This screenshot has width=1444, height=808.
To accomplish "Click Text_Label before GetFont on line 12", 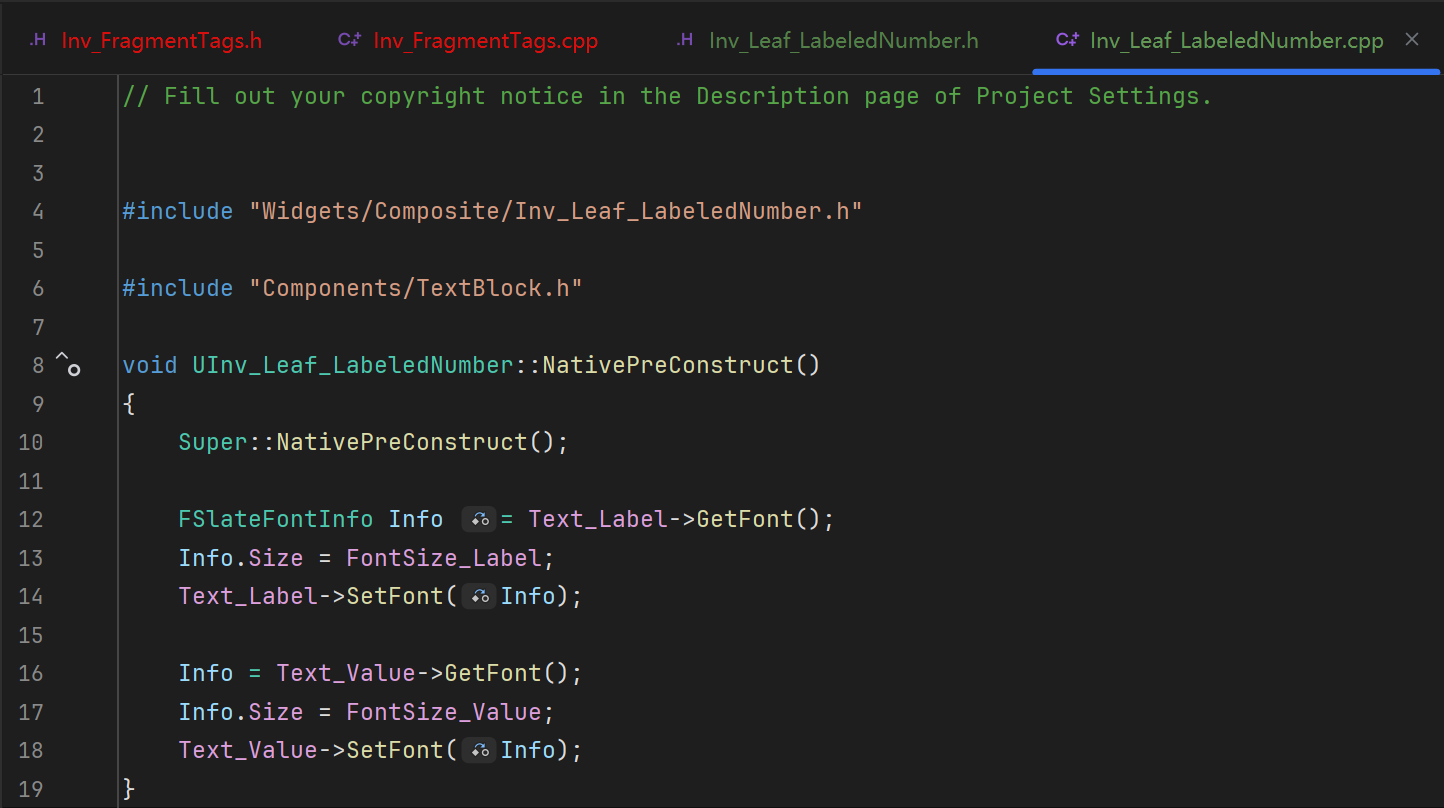I will tap(598, 519).
